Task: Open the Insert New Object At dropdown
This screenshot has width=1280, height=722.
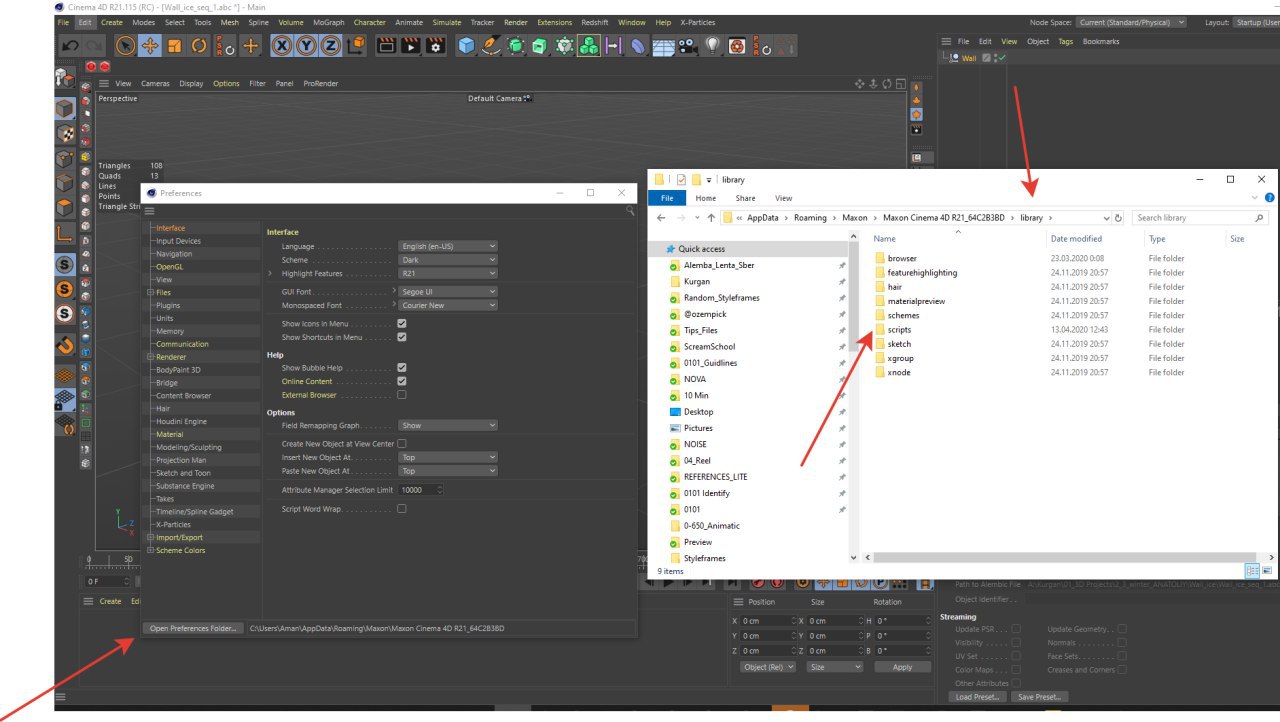Action: click(447, 457)
